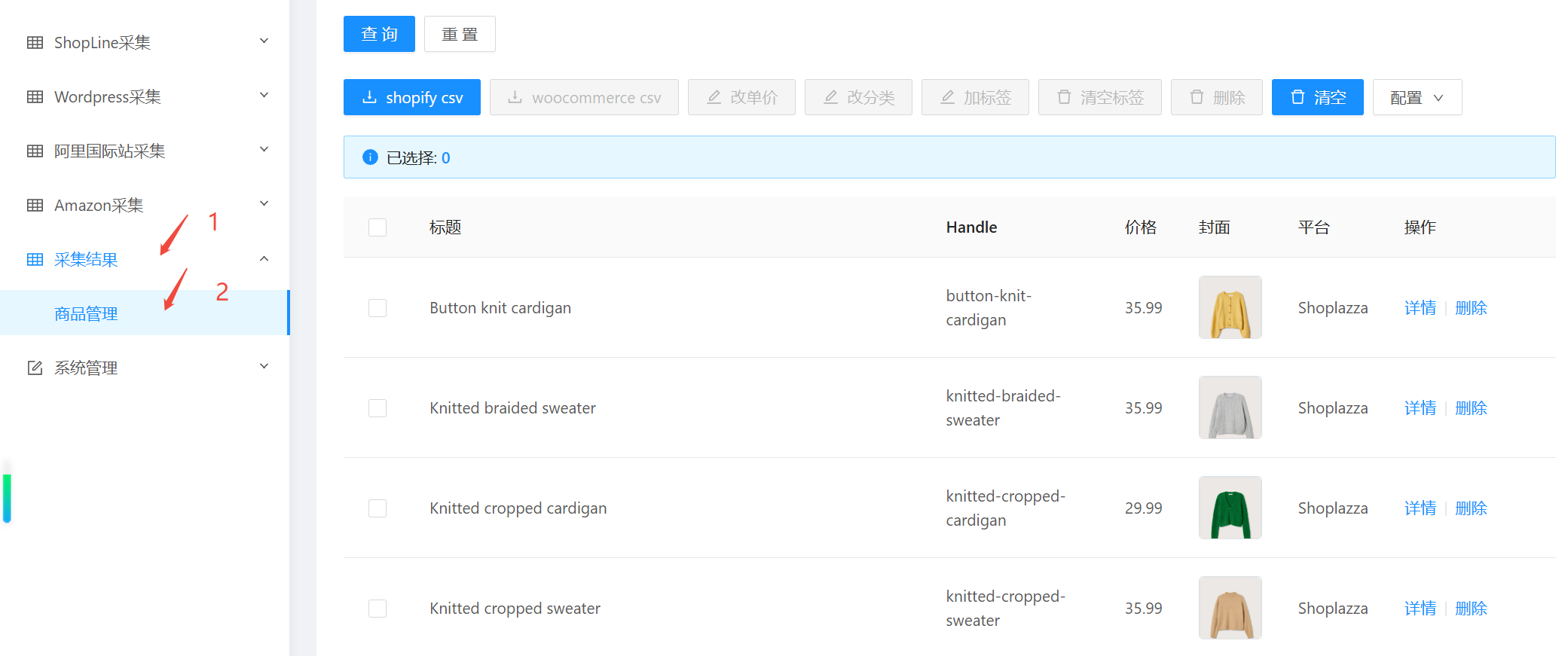Select the Knitted cropped cardigan row checkbox
Screen dimensions: 1568x656
[x=377, y=508]
